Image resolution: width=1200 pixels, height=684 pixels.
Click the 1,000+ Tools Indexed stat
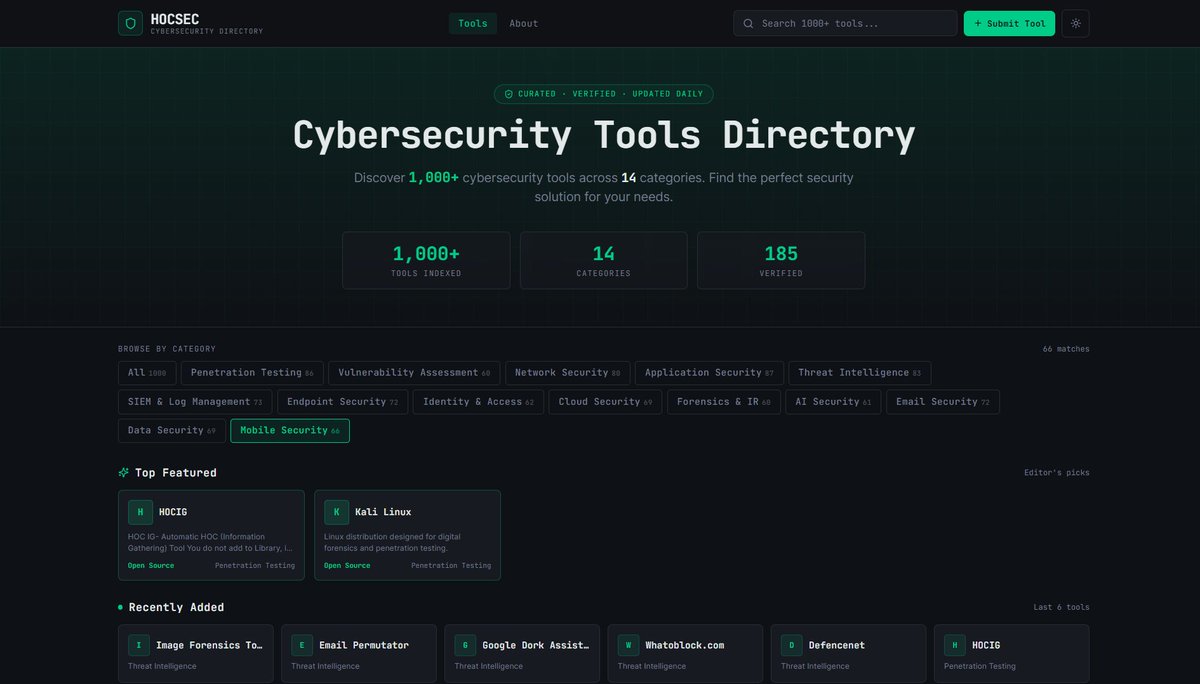click(x=426, y=261)
